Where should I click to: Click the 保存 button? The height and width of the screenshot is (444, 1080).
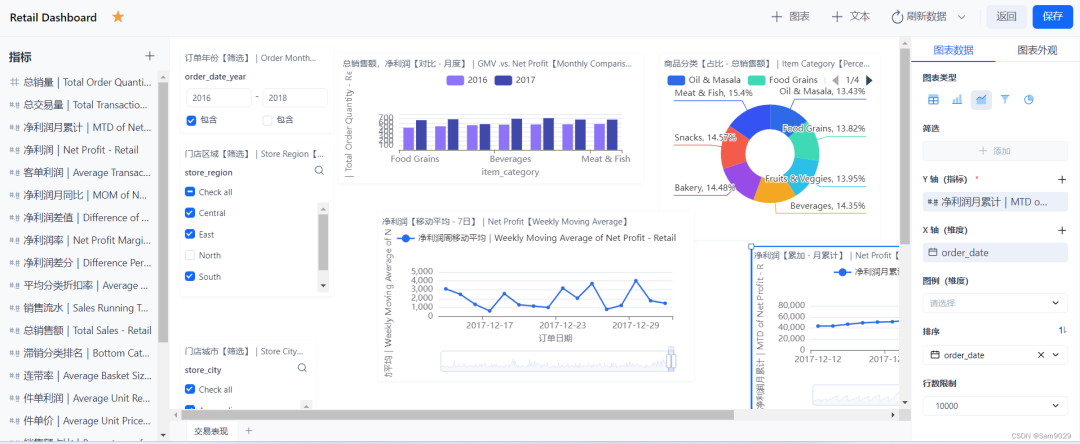tap(1052, 17)
